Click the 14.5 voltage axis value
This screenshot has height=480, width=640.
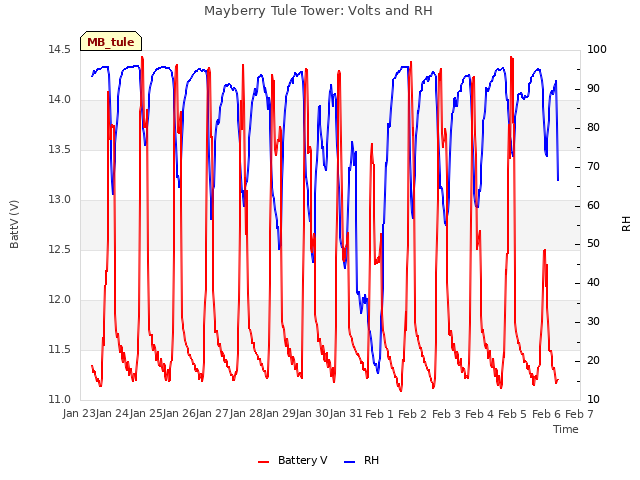pyautogui.click(x=59, y=50)
